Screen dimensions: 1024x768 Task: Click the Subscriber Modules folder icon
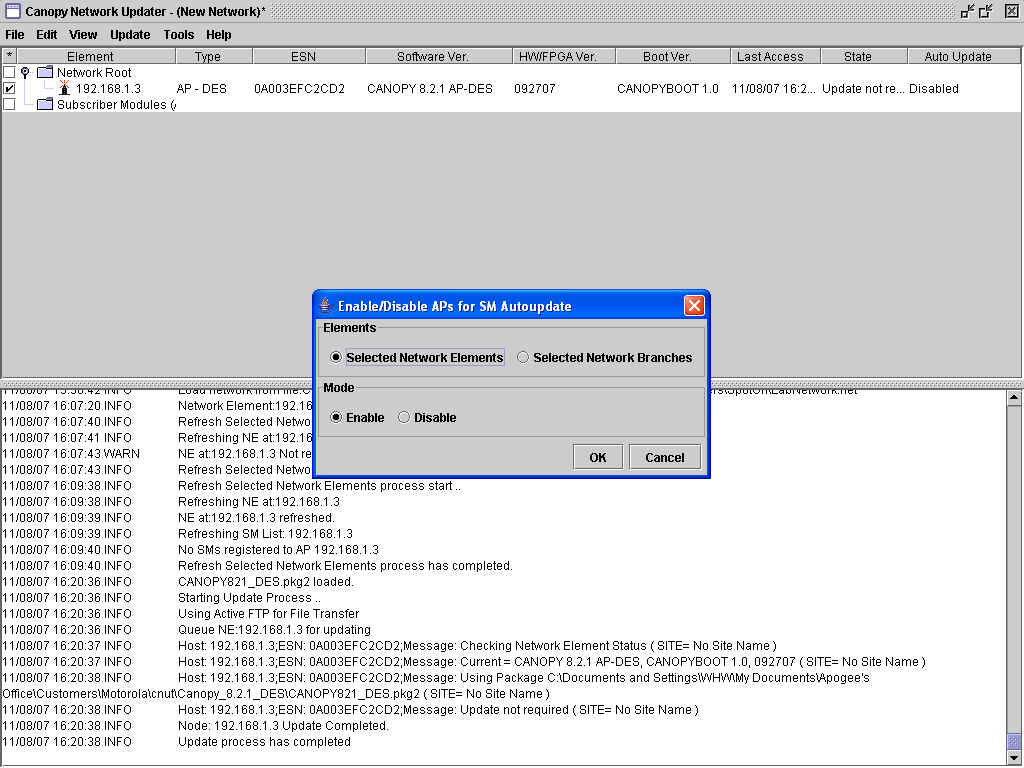(x=45, y=105)
